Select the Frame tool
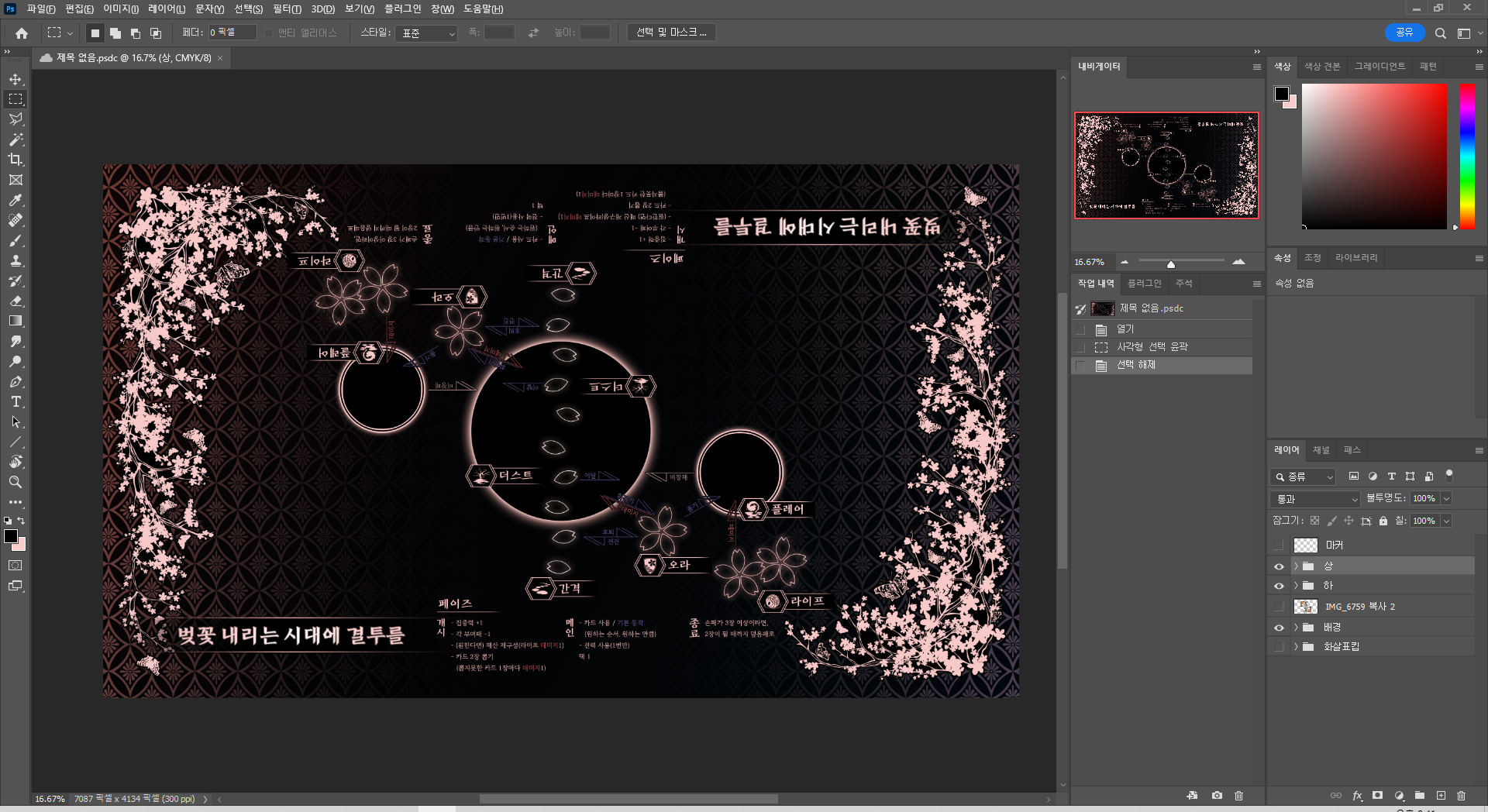Screen dimensions: 1488x812 point(15,180)
